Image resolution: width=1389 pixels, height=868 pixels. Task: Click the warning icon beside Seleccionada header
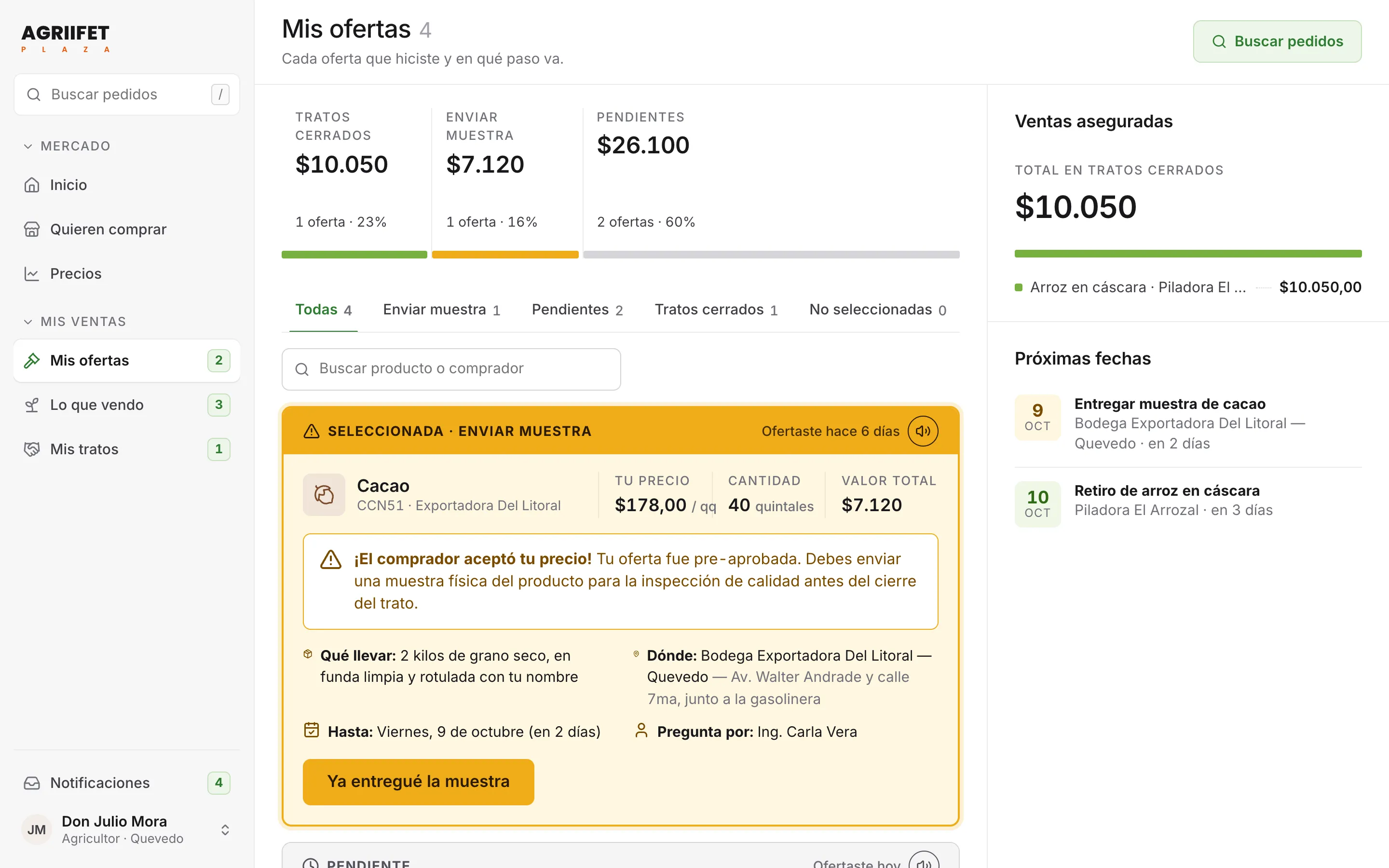tap(311, 431)
